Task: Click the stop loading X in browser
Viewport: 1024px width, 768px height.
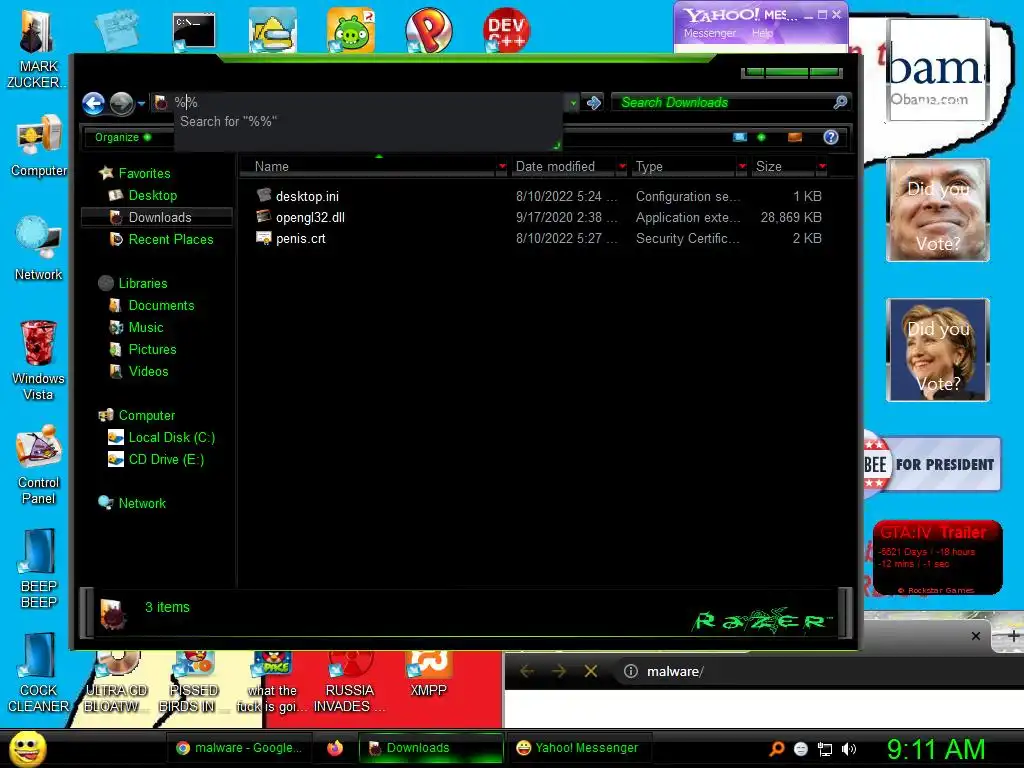Action: coord(590,671)
